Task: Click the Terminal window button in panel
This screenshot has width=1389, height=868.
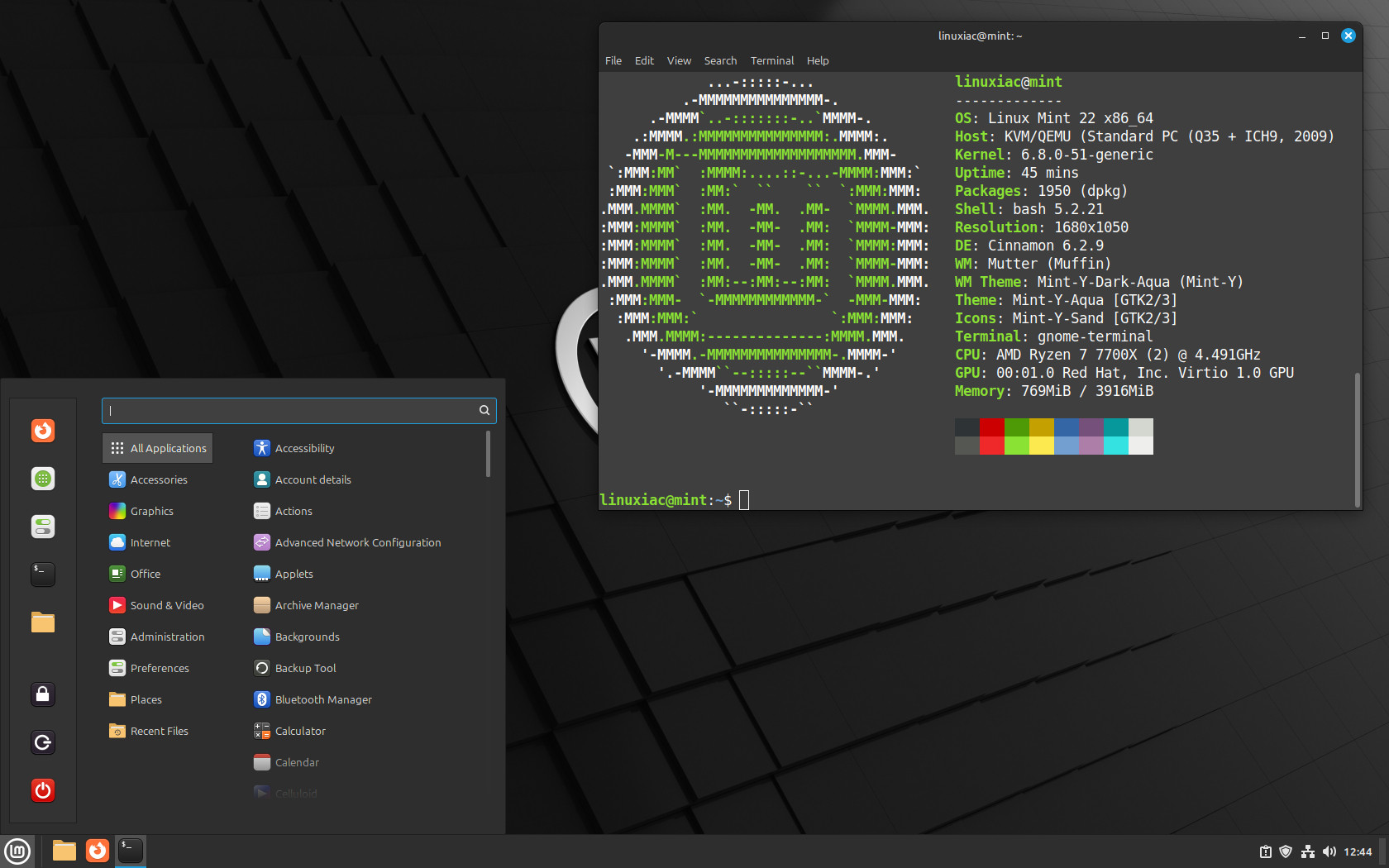Action: point(131,851)
